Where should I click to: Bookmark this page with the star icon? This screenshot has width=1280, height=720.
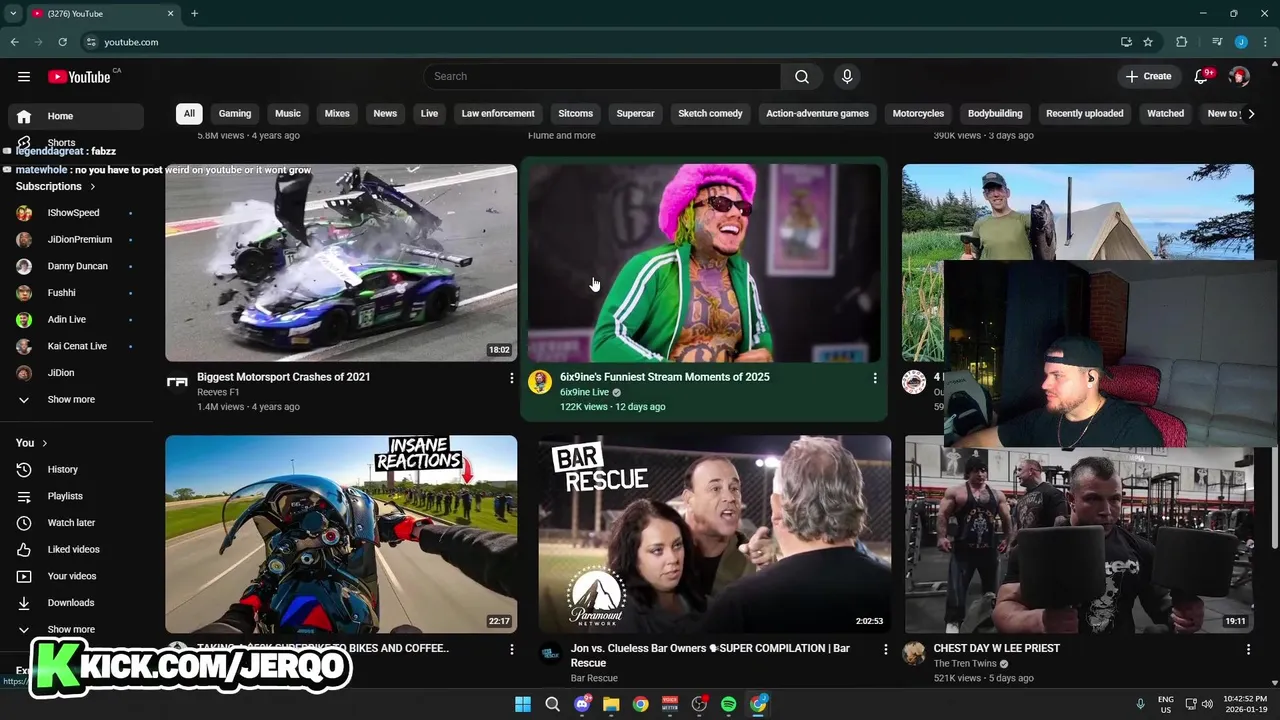[x=1148, y=42]
